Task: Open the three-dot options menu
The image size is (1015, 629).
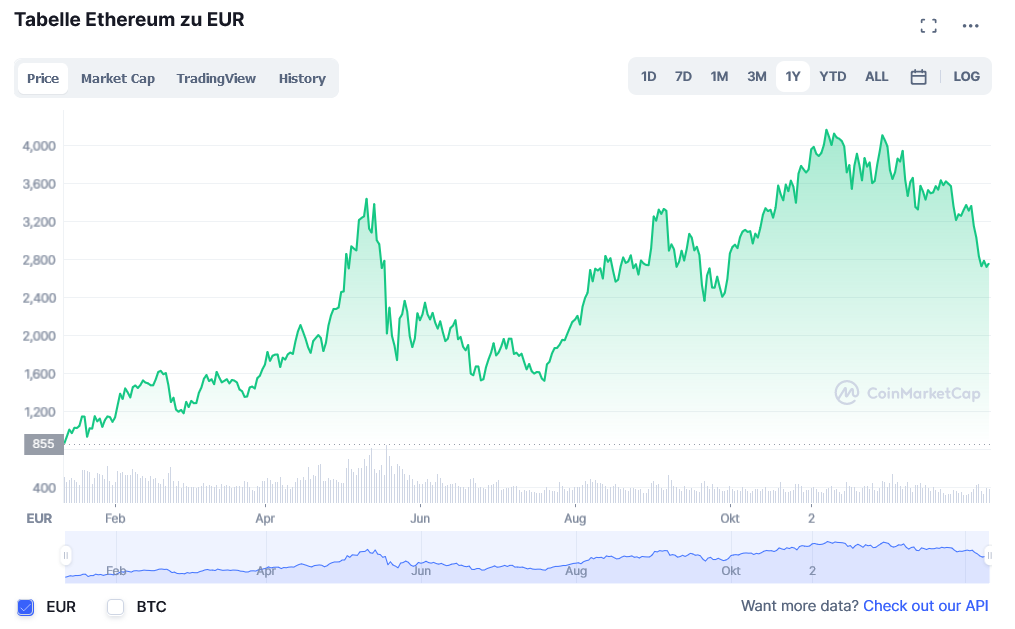Action: (x=970, y=26)
